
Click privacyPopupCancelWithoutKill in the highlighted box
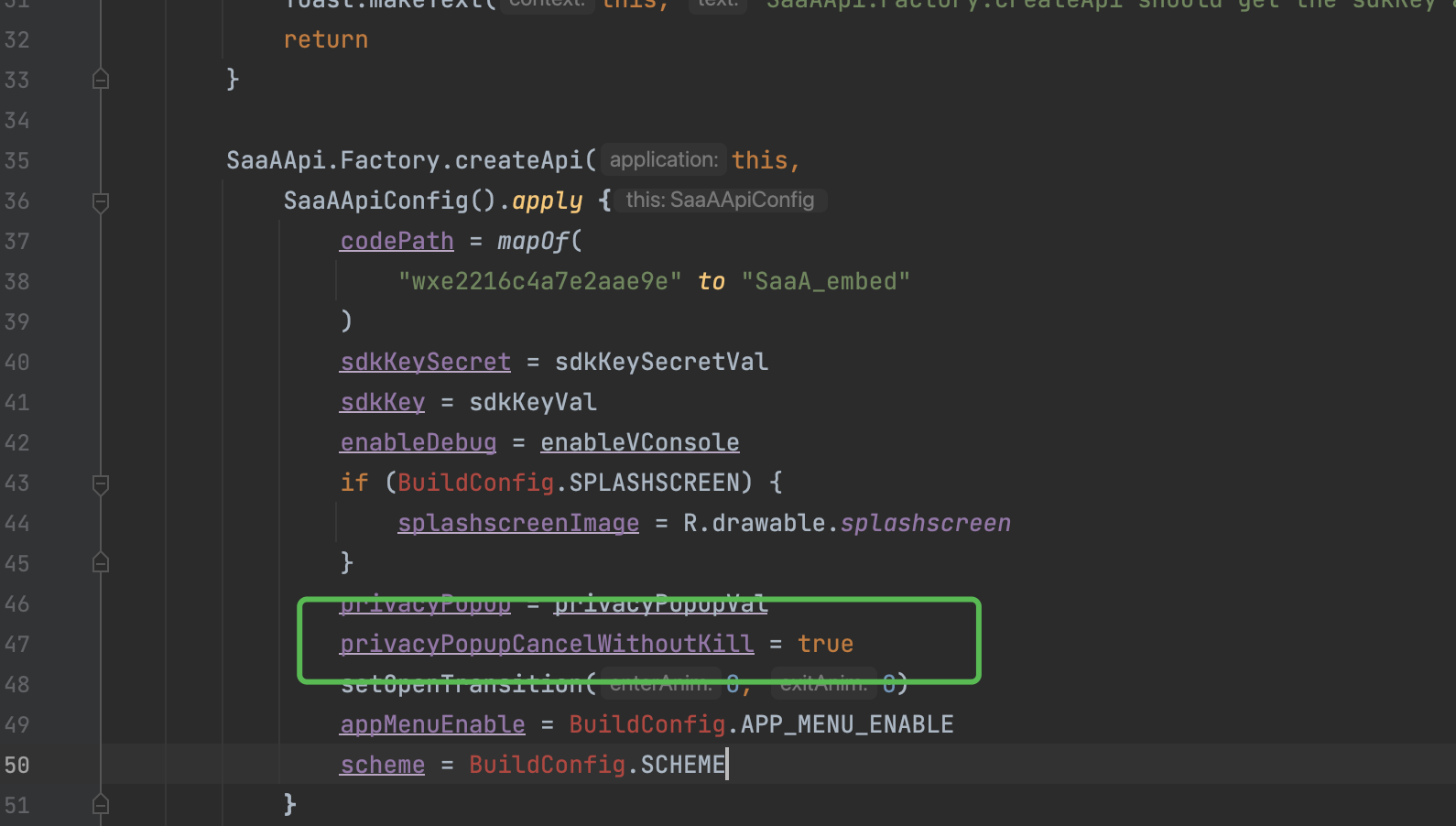(x=547, y=644)
